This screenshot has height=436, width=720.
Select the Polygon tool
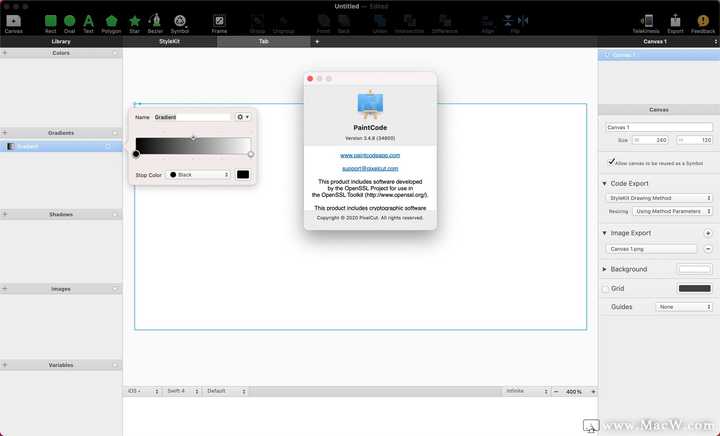coord(111,24)
